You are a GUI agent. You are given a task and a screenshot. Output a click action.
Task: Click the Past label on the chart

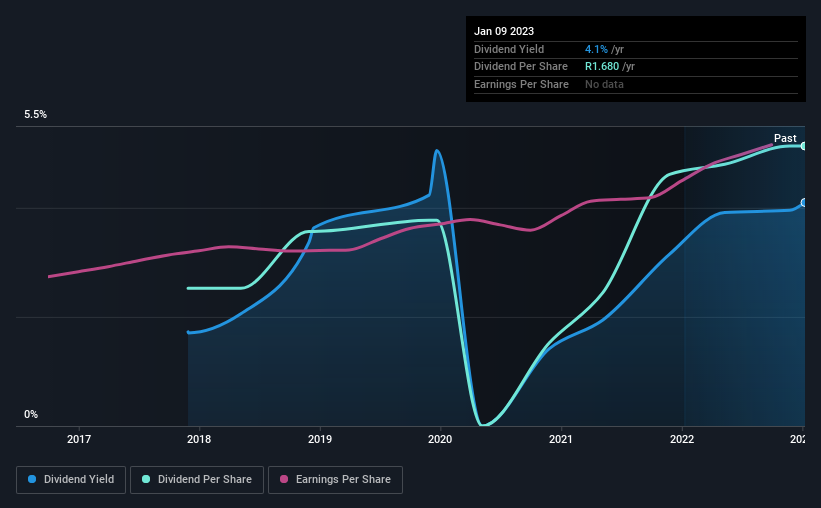pos(785,138)
